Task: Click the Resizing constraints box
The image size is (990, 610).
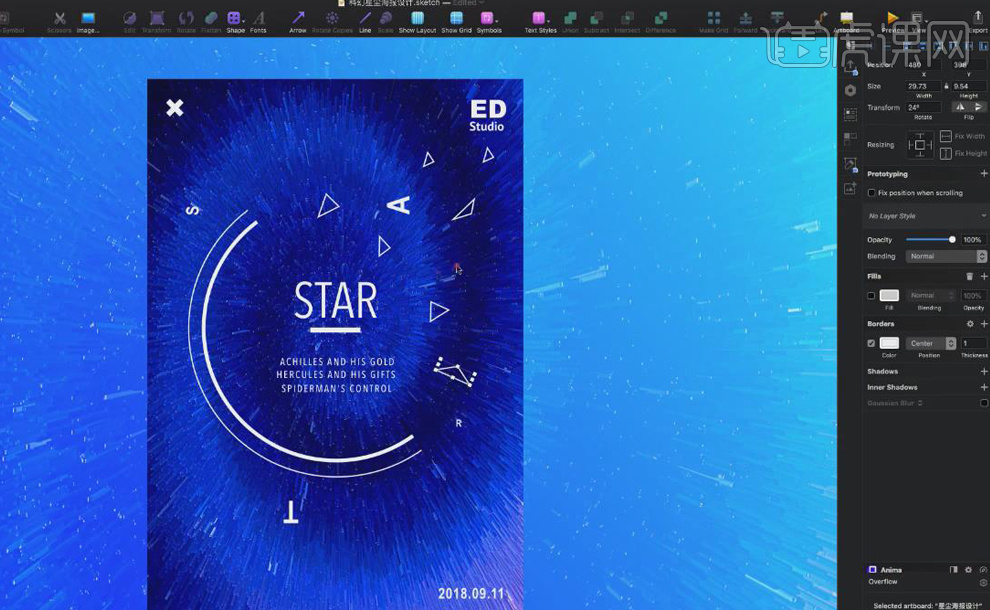Action: [x=920, y=145]
